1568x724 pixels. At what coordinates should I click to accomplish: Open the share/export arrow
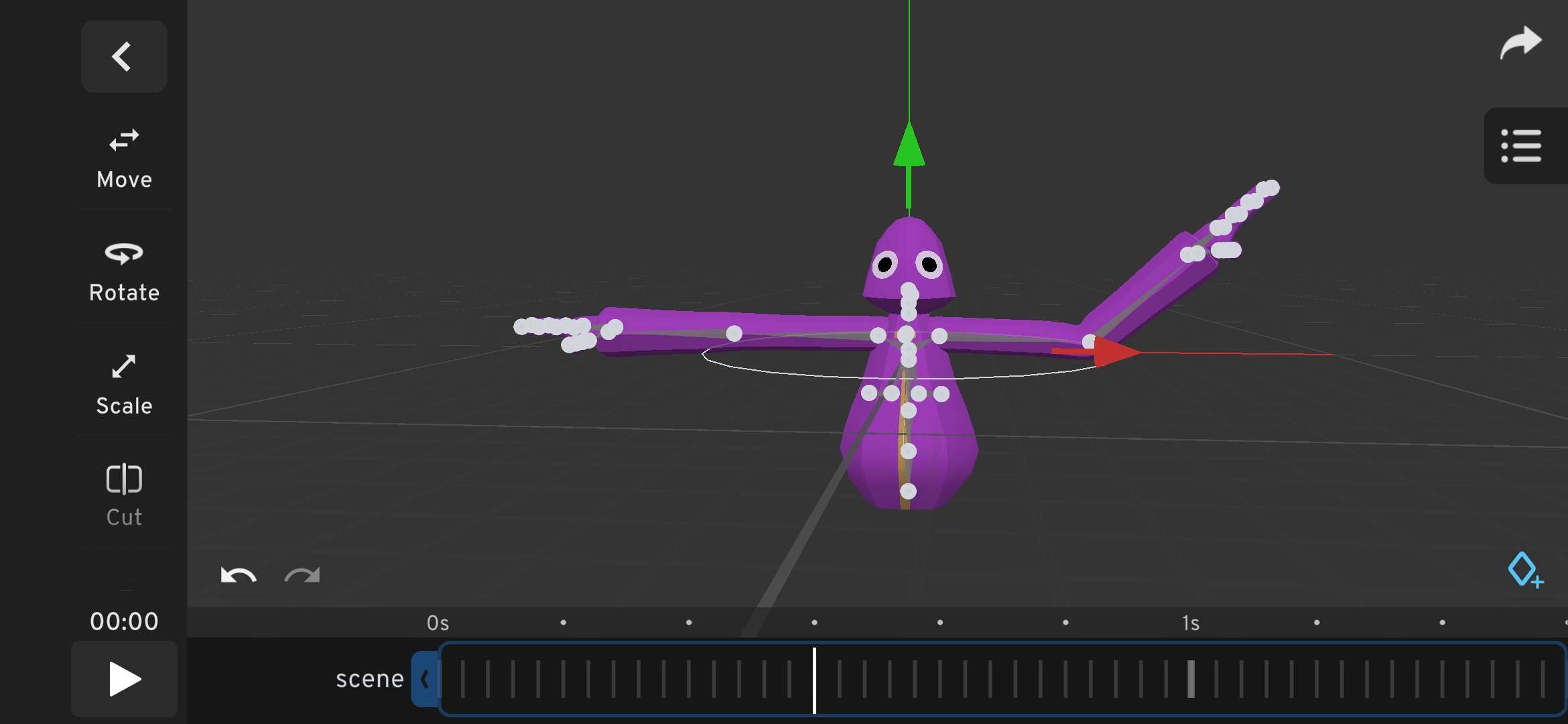click(x=1520, y=44)
